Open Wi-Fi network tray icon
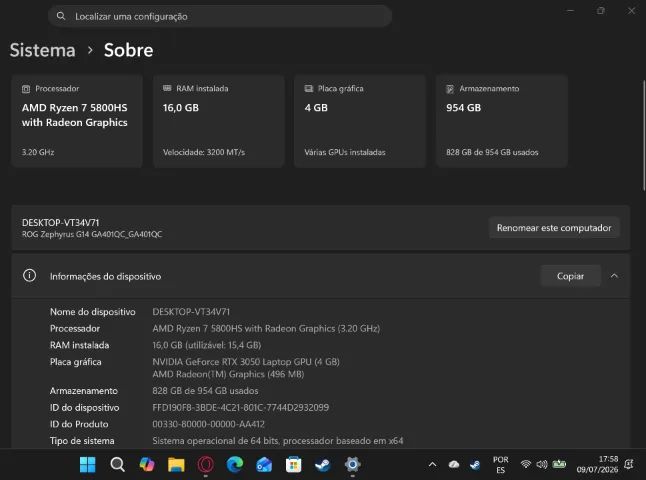This screenshot has width=646, height=480. point(526,464)
